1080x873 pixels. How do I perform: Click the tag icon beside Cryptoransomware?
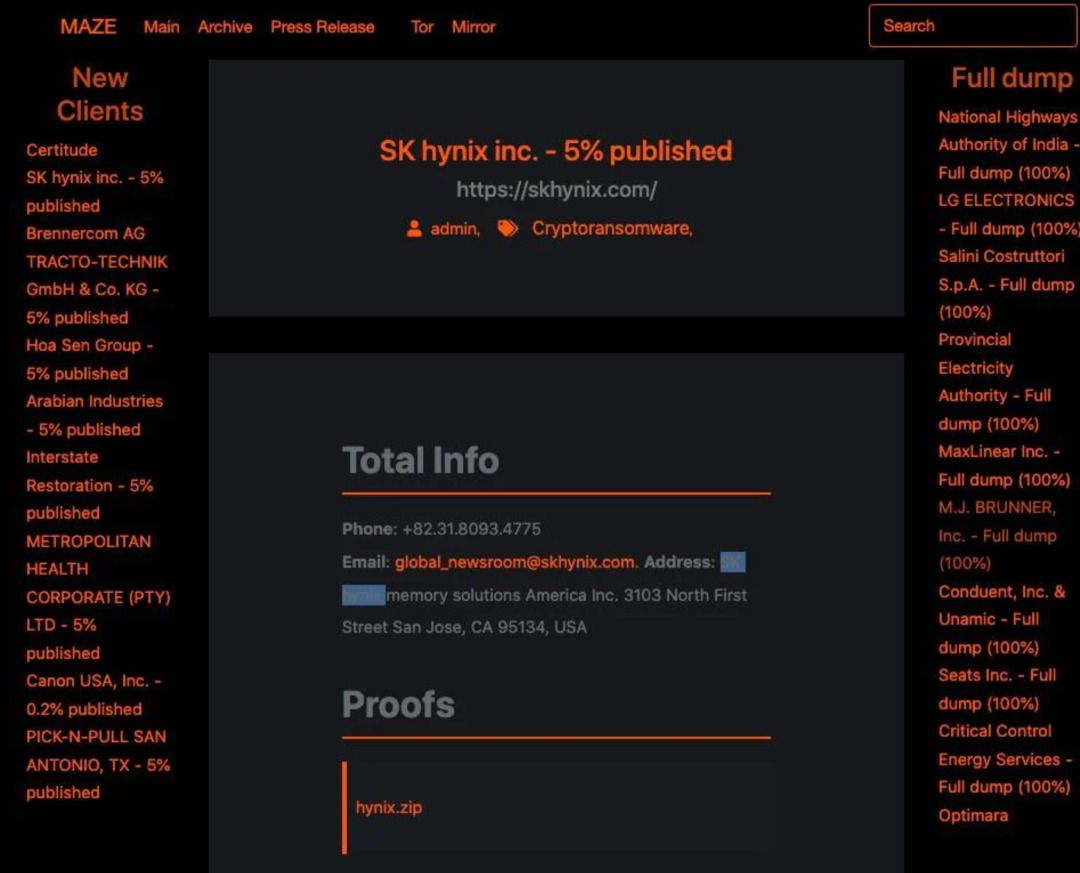508,229
